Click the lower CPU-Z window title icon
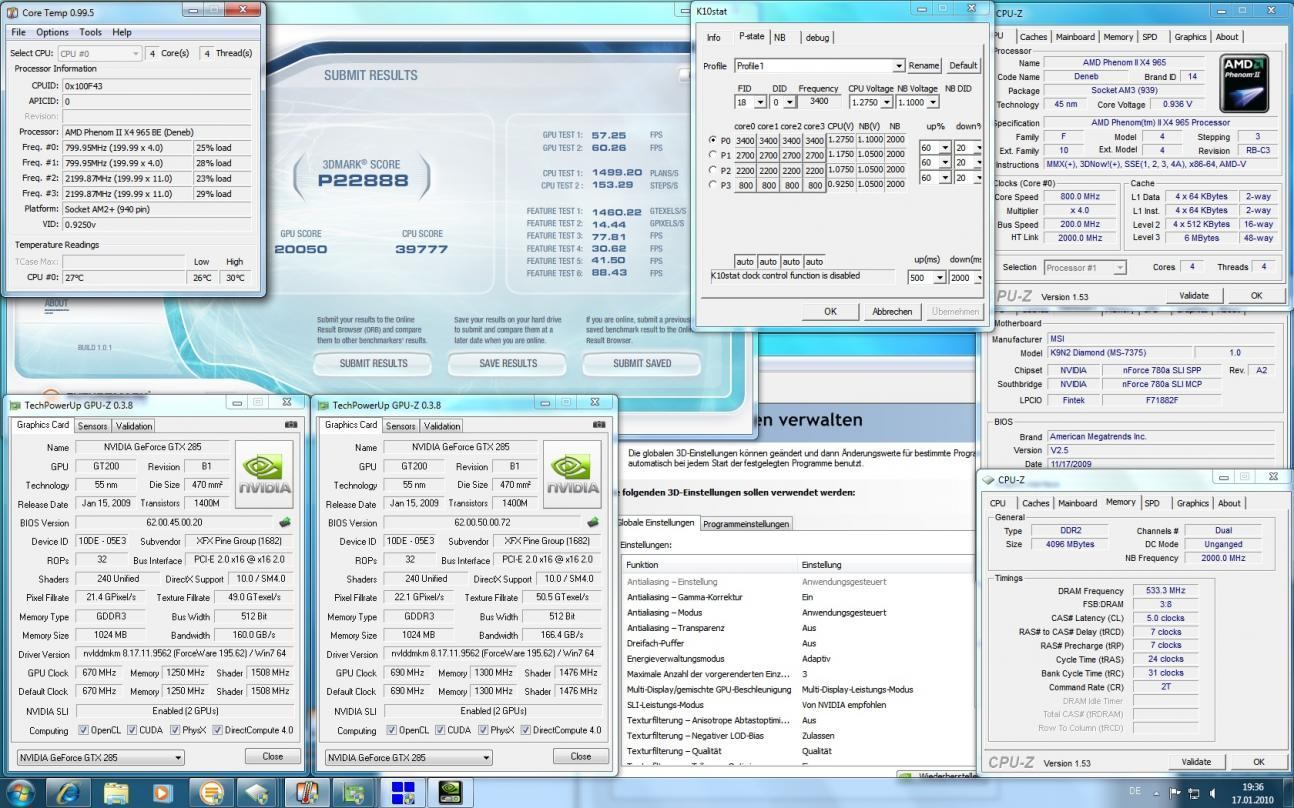 tap(989, 480)
